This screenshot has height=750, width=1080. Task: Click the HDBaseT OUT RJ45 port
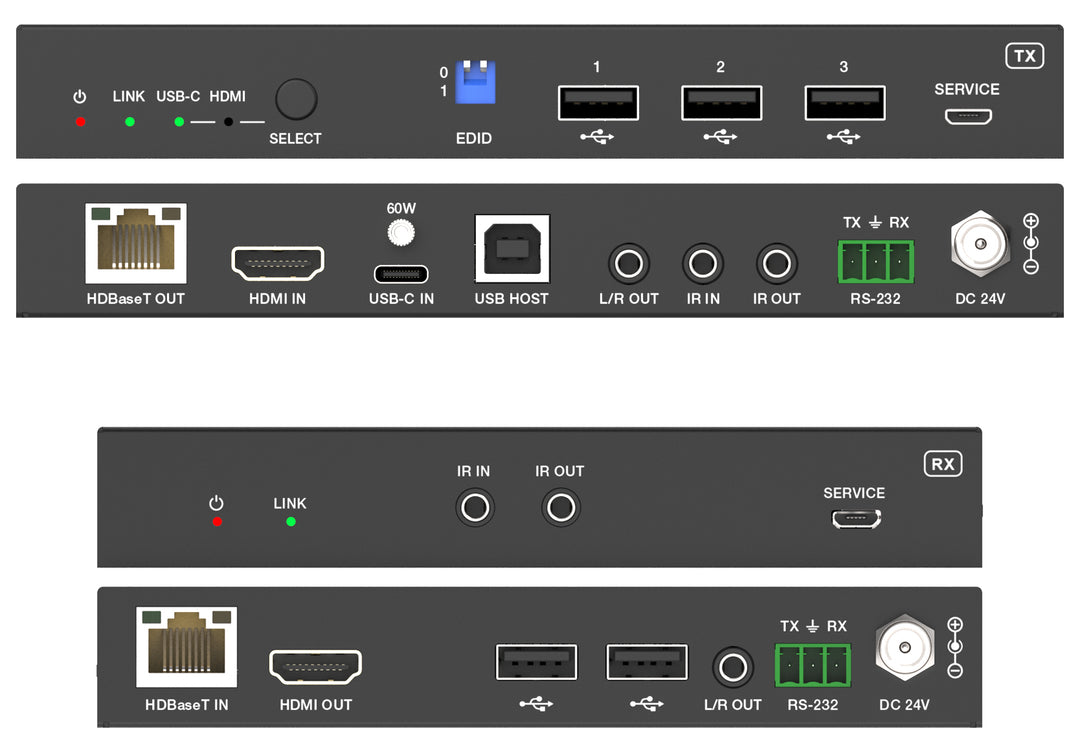point(136,243)
